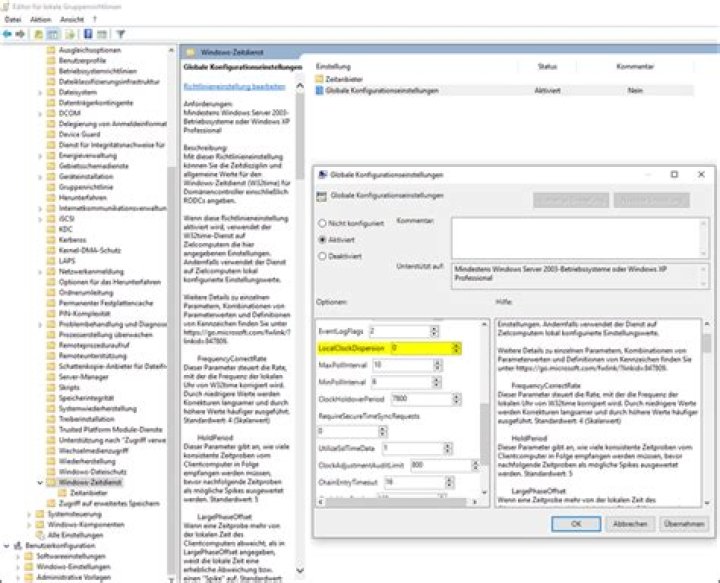Click the ClockHoldoverPeriod value field

pyautogui.click(x=422, y=399)
